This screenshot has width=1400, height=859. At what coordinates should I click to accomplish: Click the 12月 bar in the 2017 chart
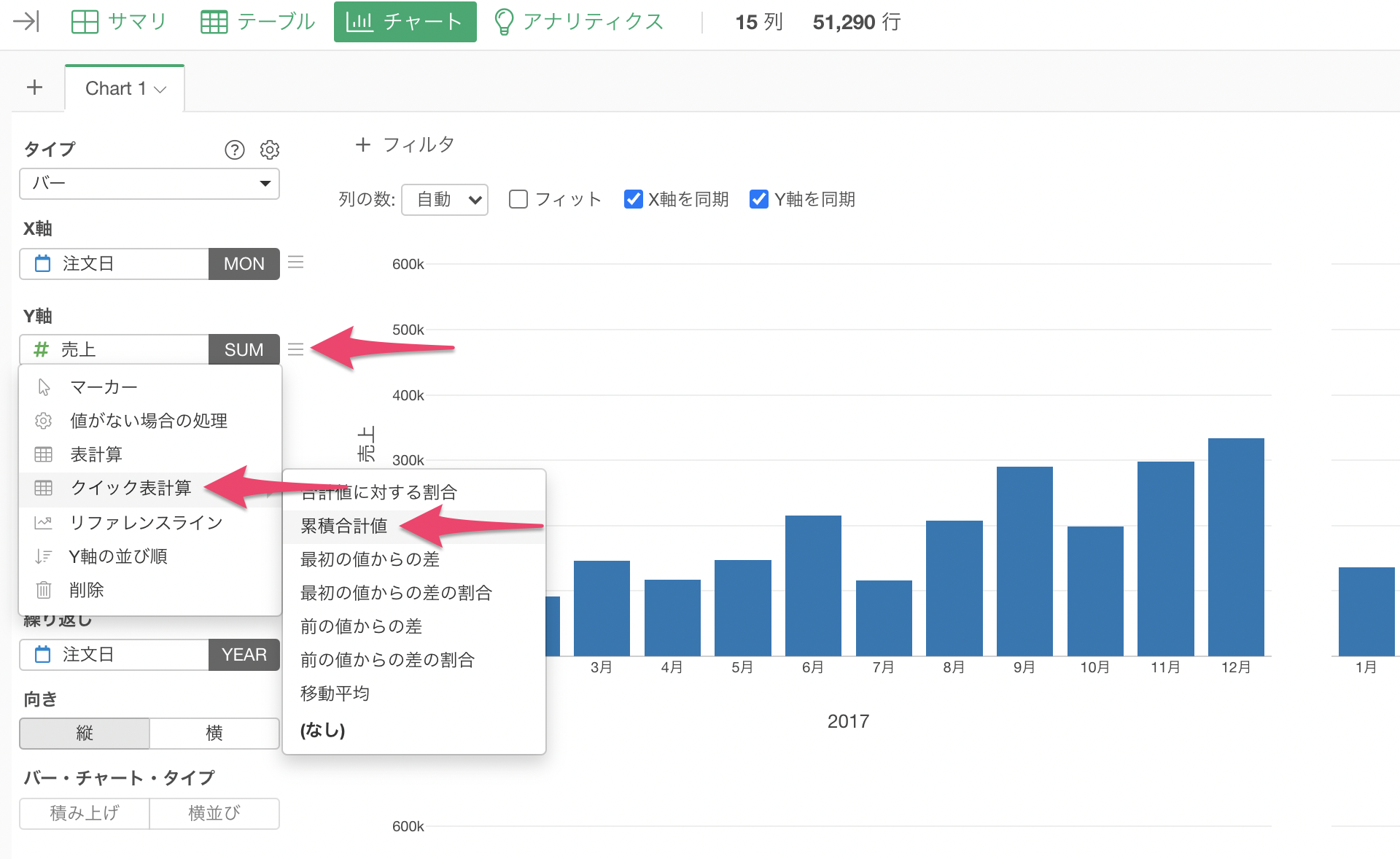tap(1236, 547)
